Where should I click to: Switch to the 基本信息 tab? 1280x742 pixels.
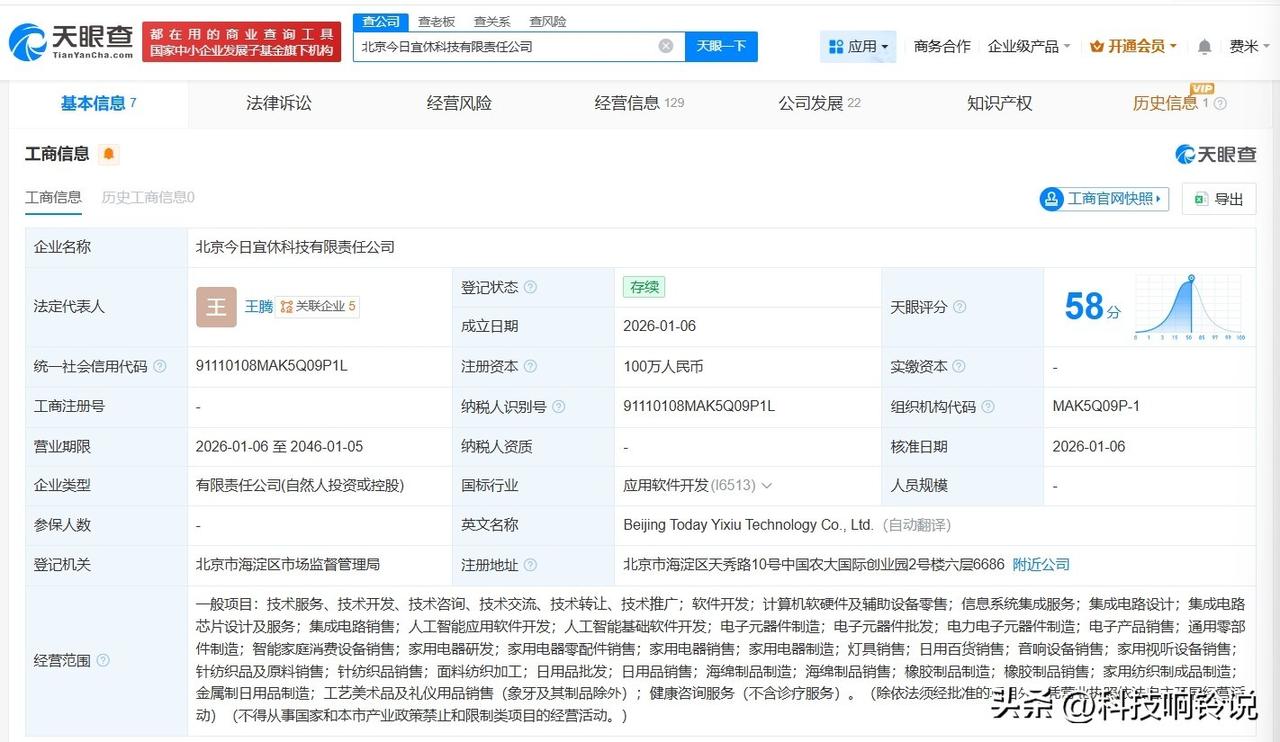click(x=98, y=103)
